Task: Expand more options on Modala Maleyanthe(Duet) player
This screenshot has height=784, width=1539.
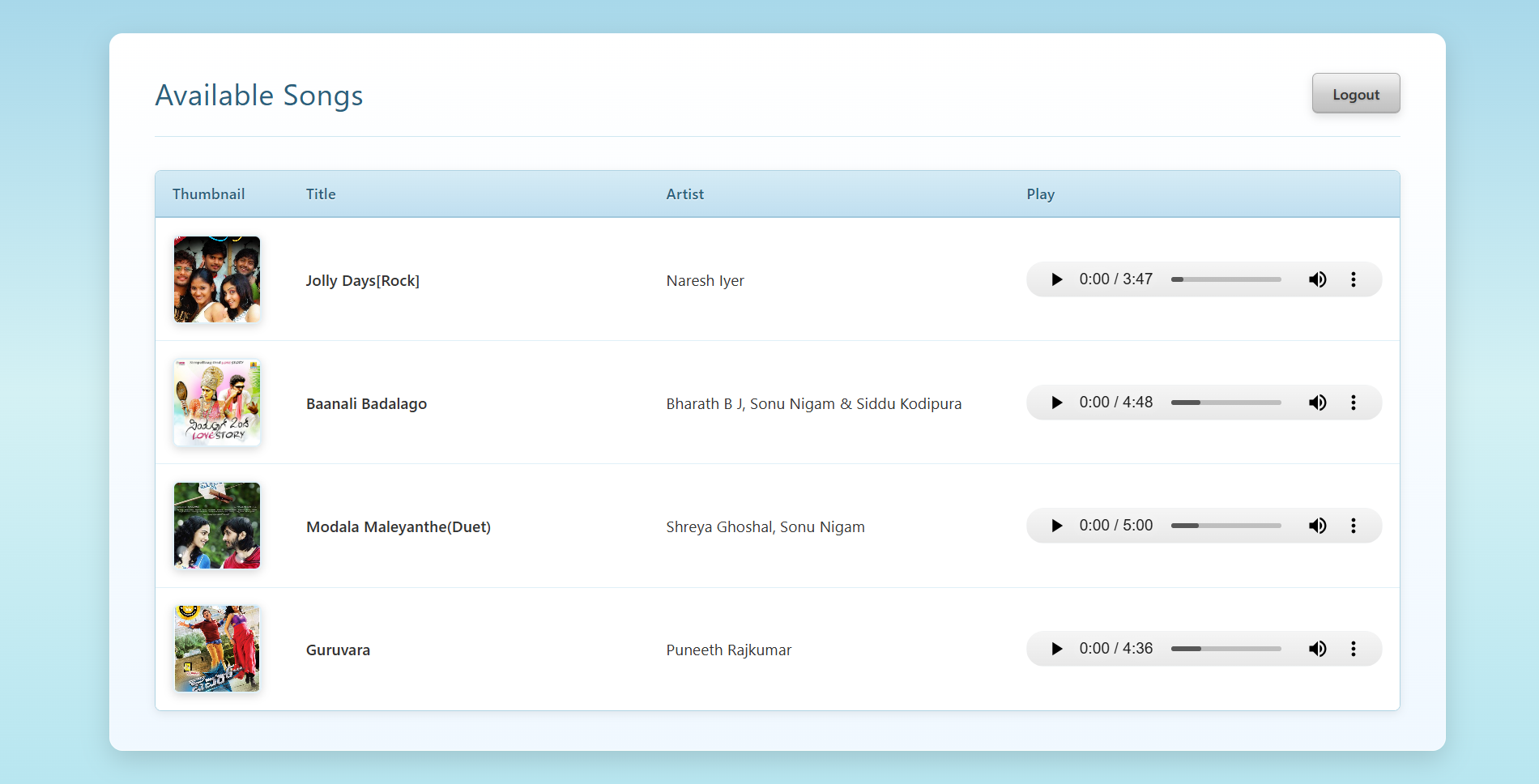Action: (1353, 526)
